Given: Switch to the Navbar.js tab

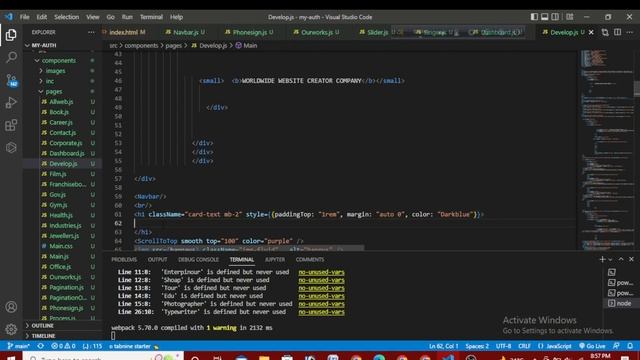Looking at the screenshot, I should click(185, 32).
